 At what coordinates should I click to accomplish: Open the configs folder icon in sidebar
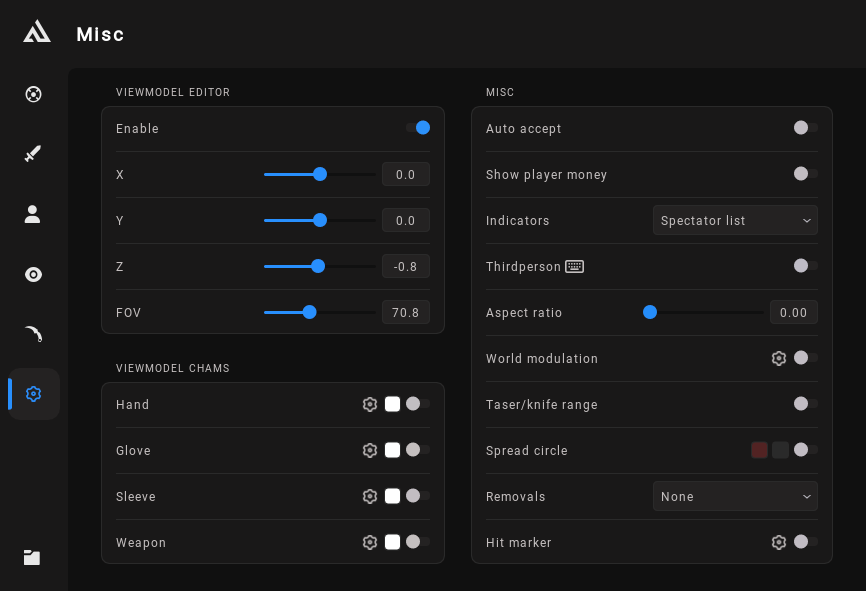click(x=32, y=557)
